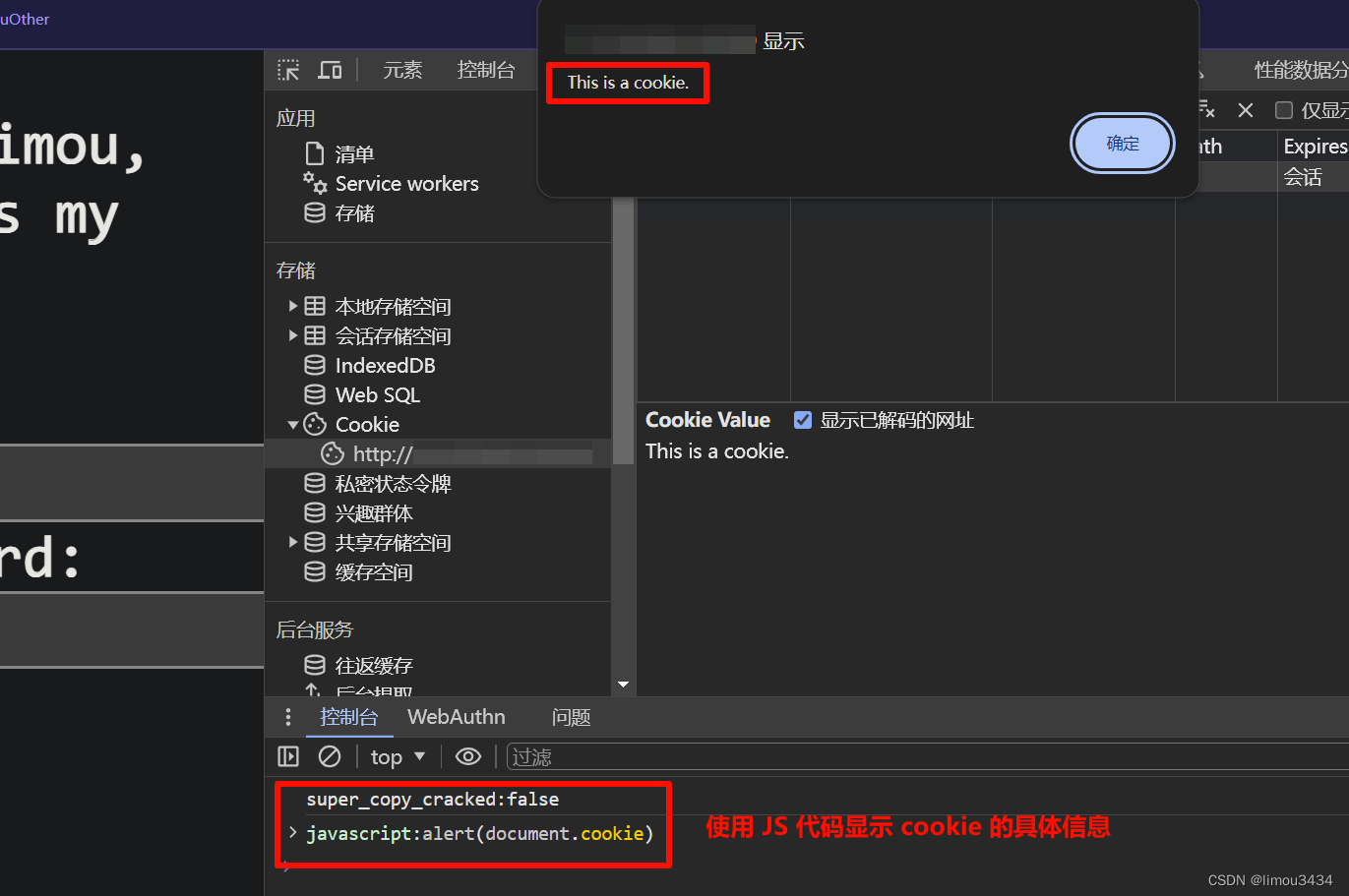The width and height of the screenshot is (1349, 896).
Task: Toggle the console sidebar icon
Action: 288,756
